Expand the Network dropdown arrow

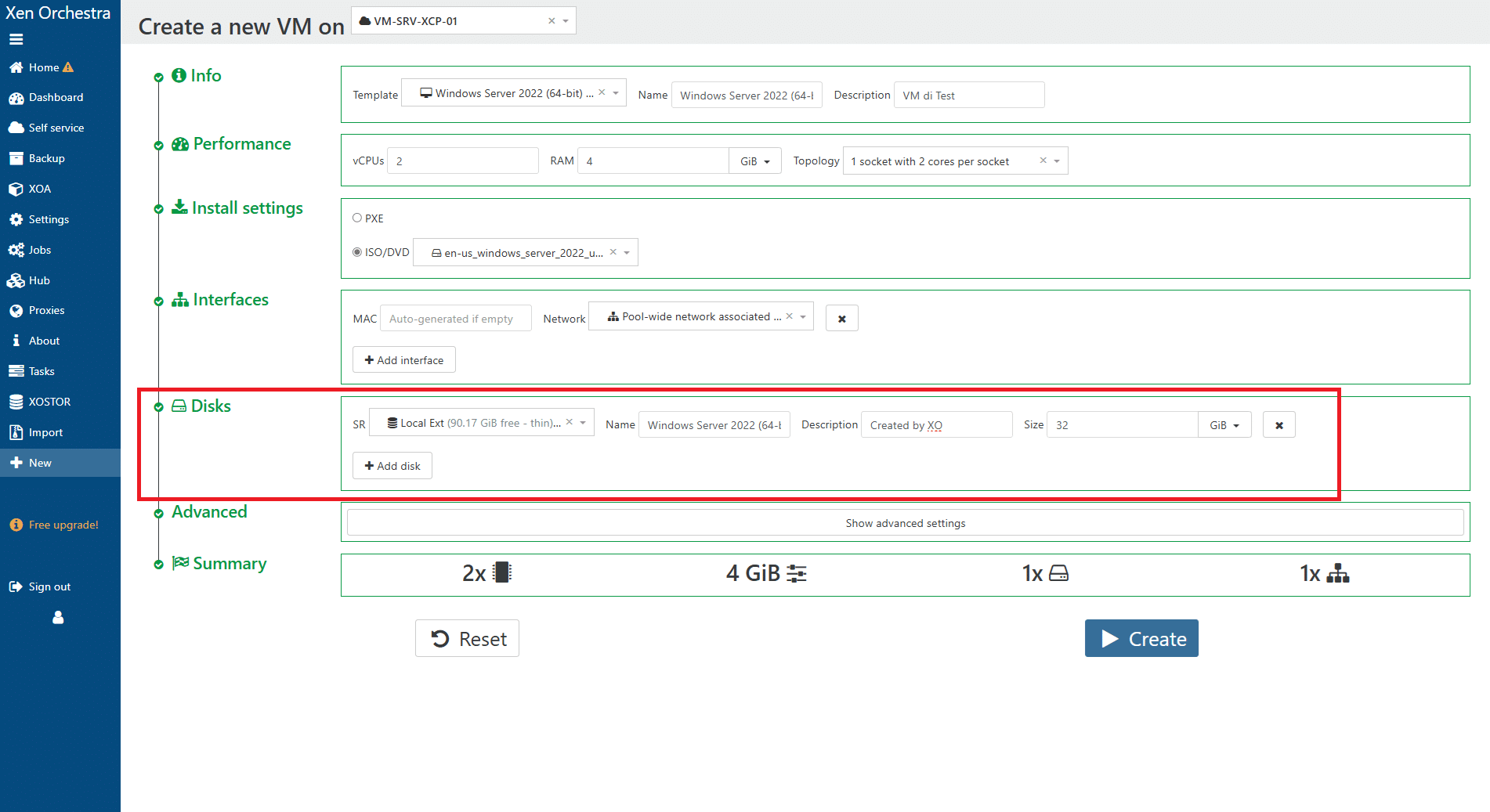803,317
